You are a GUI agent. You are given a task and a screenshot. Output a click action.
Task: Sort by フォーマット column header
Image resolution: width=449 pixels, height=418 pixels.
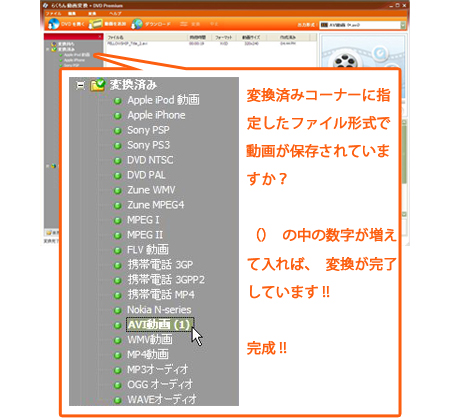tap(223, 37)
